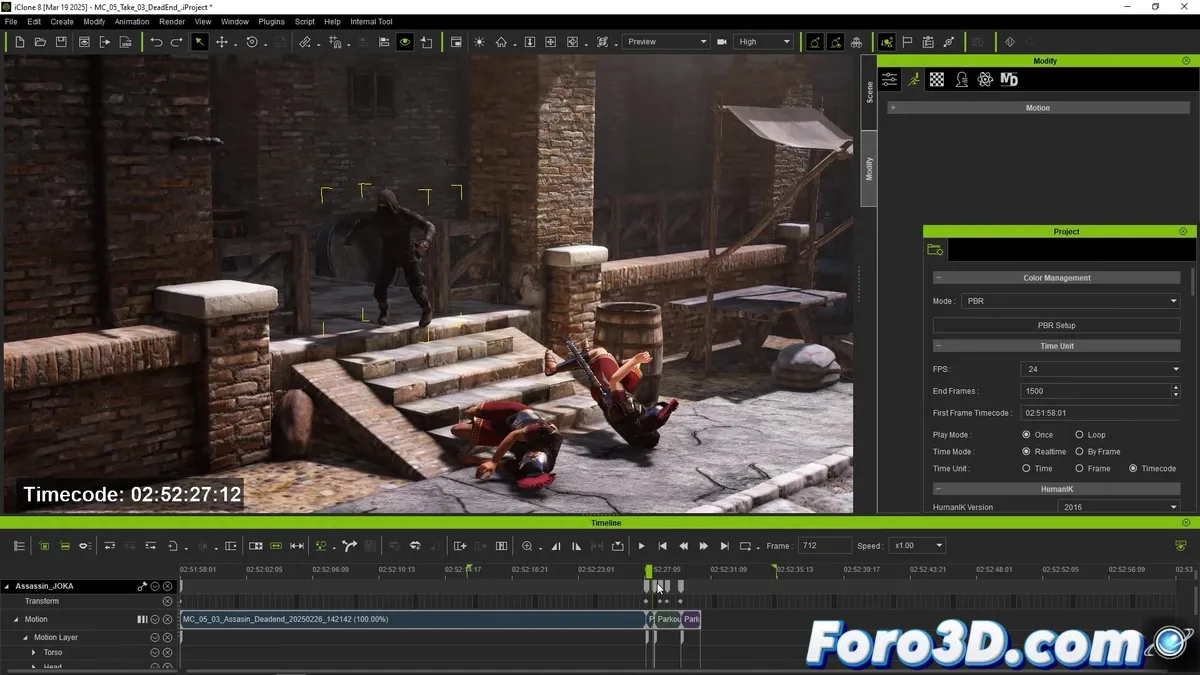Image resolution: width=1200 pixels, height=675 pixels.
Task: Play the timeline animation
Action: [642, 546]
